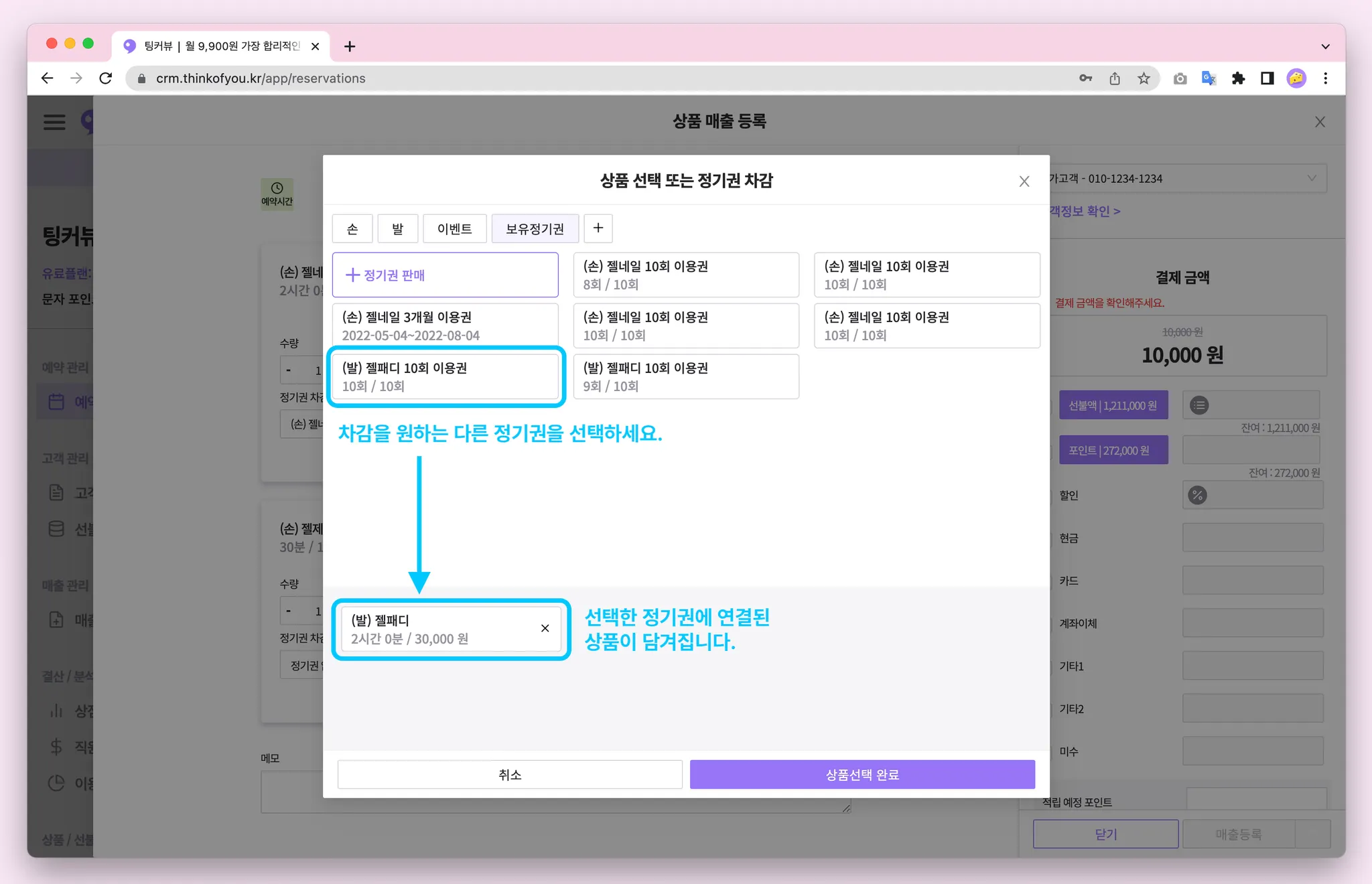This screenshot has height=884, width=1372.
Task: Open the browser extensions puzzle icon
Action: coord(1238,78)
